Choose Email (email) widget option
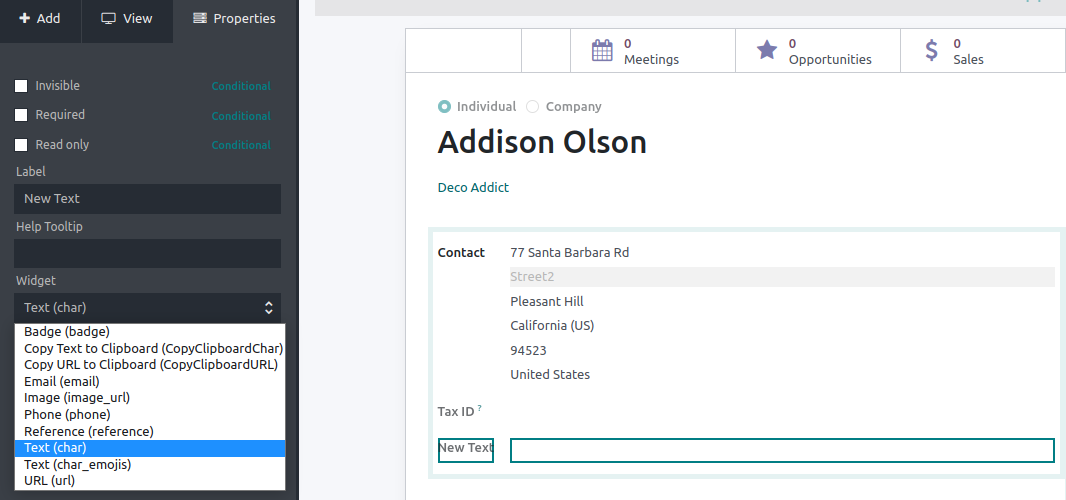The height and width of the screenshot is (500, 1066). coord(150,382)
